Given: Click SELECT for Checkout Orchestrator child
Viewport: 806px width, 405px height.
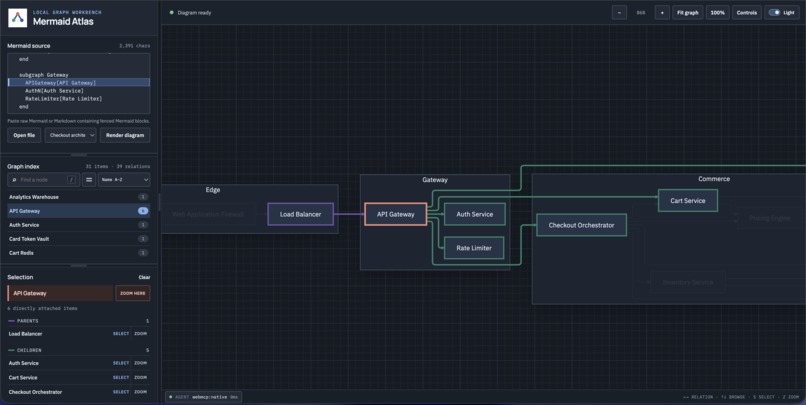Looking at the screenshot, I should click(121, 392).
